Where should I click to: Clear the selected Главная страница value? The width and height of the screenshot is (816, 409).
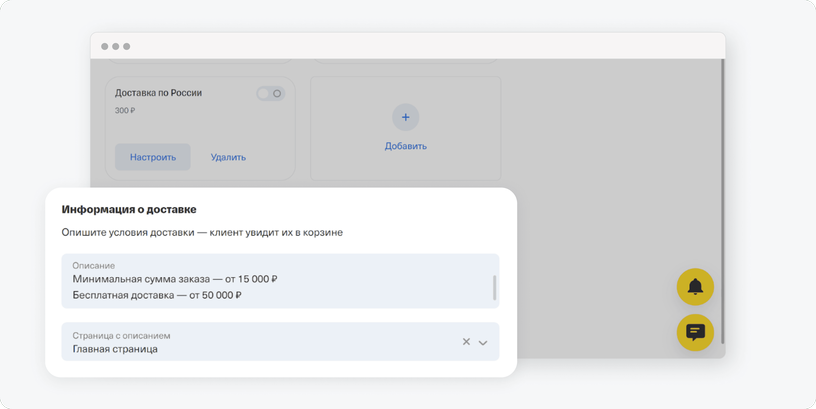(x=466, y=341)
